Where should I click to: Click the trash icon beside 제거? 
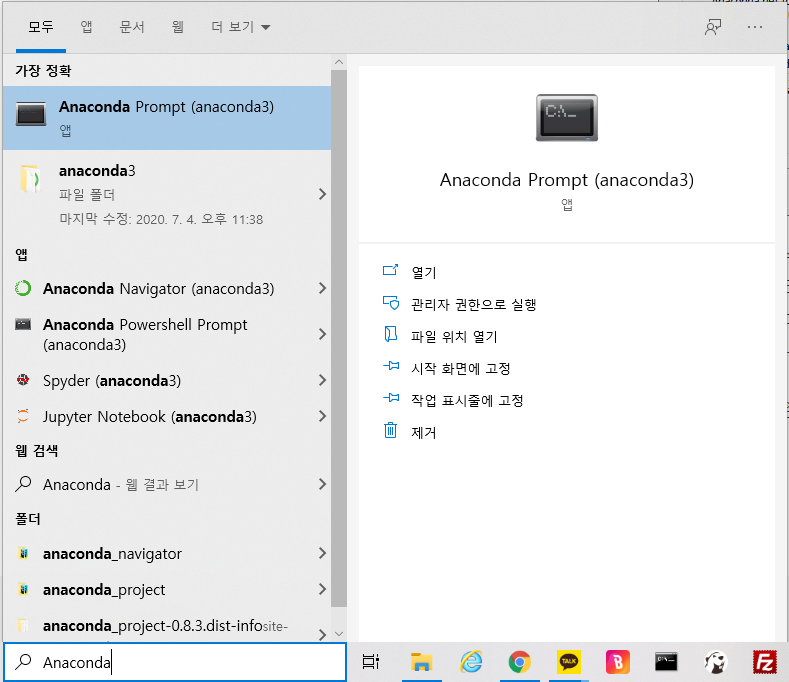[x=390, y=431]
